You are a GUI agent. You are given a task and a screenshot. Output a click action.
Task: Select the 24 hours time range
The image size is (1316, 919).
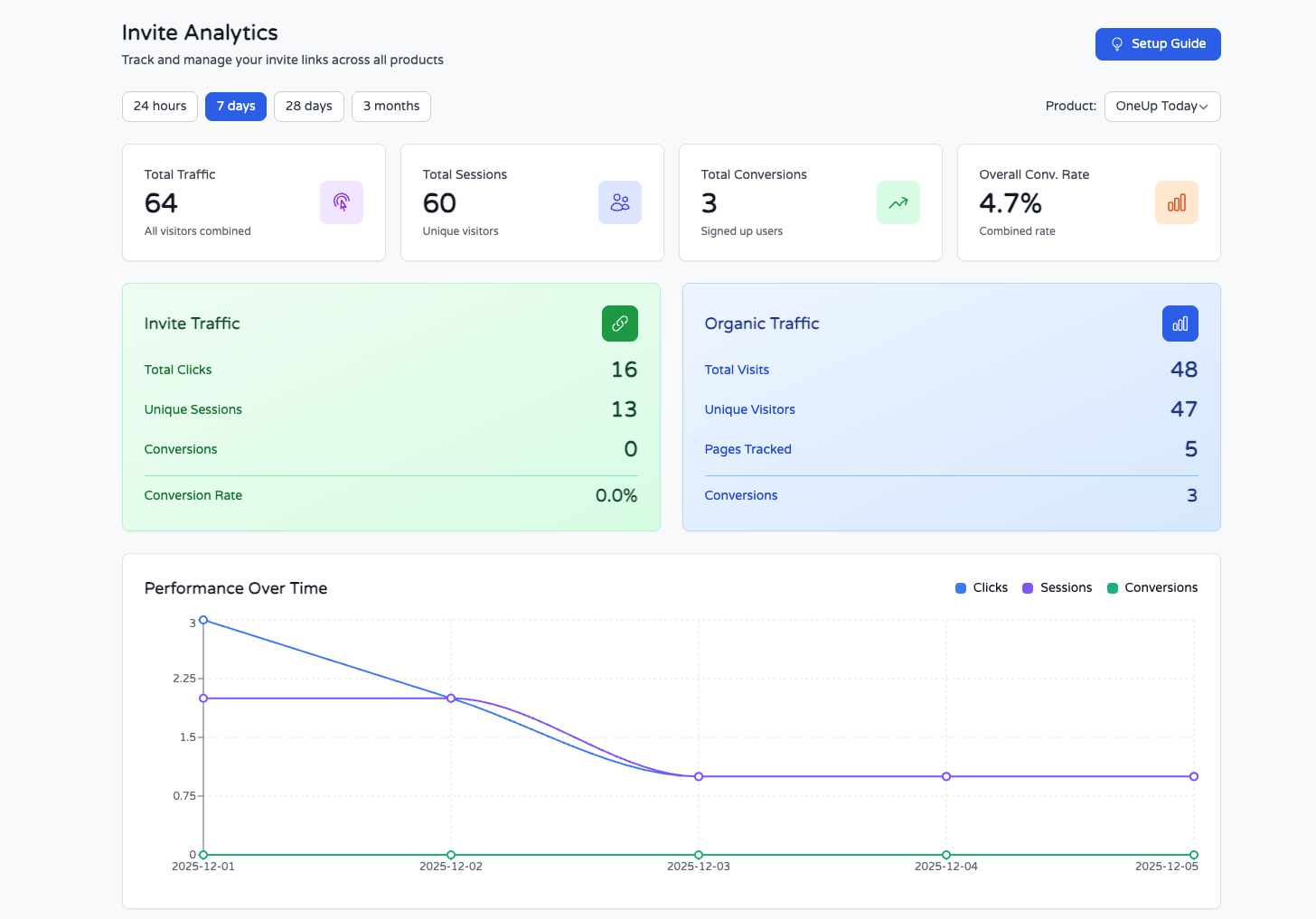(x=160, y=107)
